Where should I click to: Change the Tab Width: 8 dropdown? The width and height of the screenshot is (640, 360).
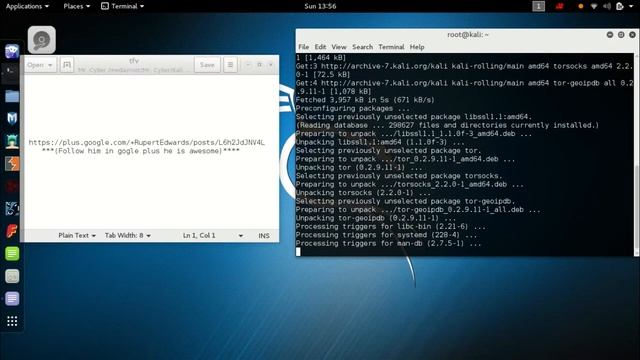[128, 236]
